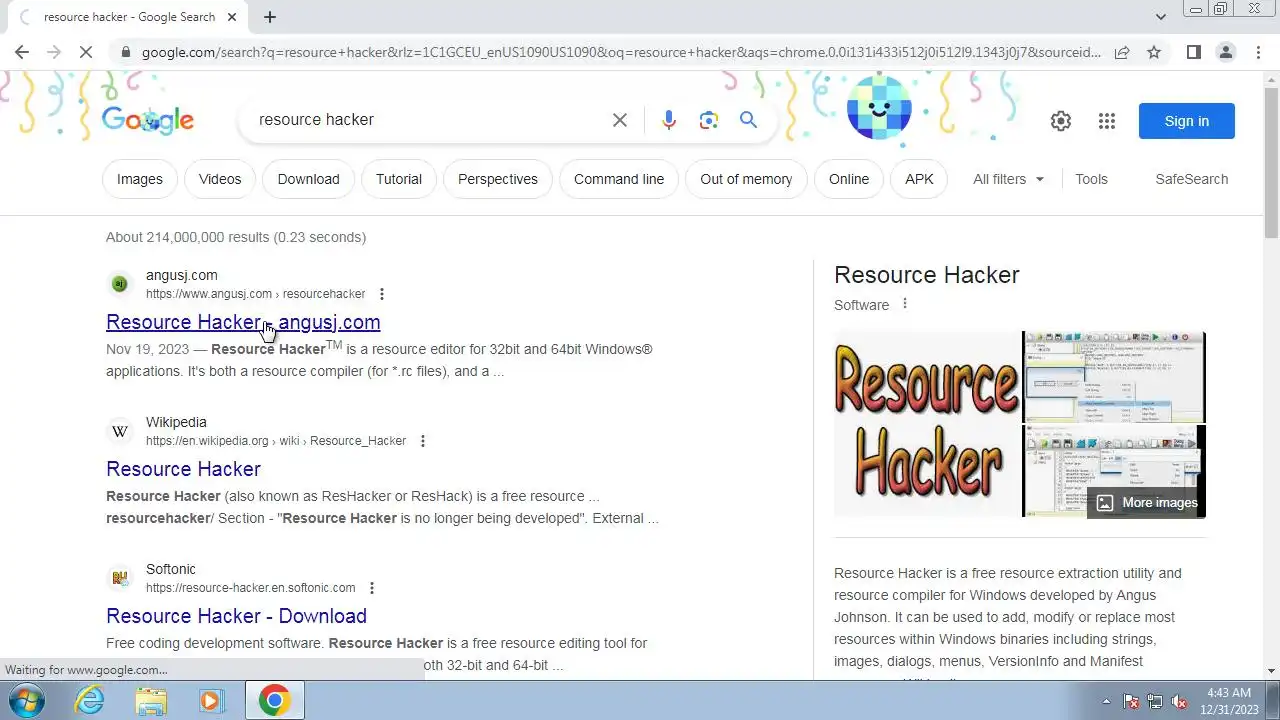Open more options for the Softonic result

click(x=371, y=588)
